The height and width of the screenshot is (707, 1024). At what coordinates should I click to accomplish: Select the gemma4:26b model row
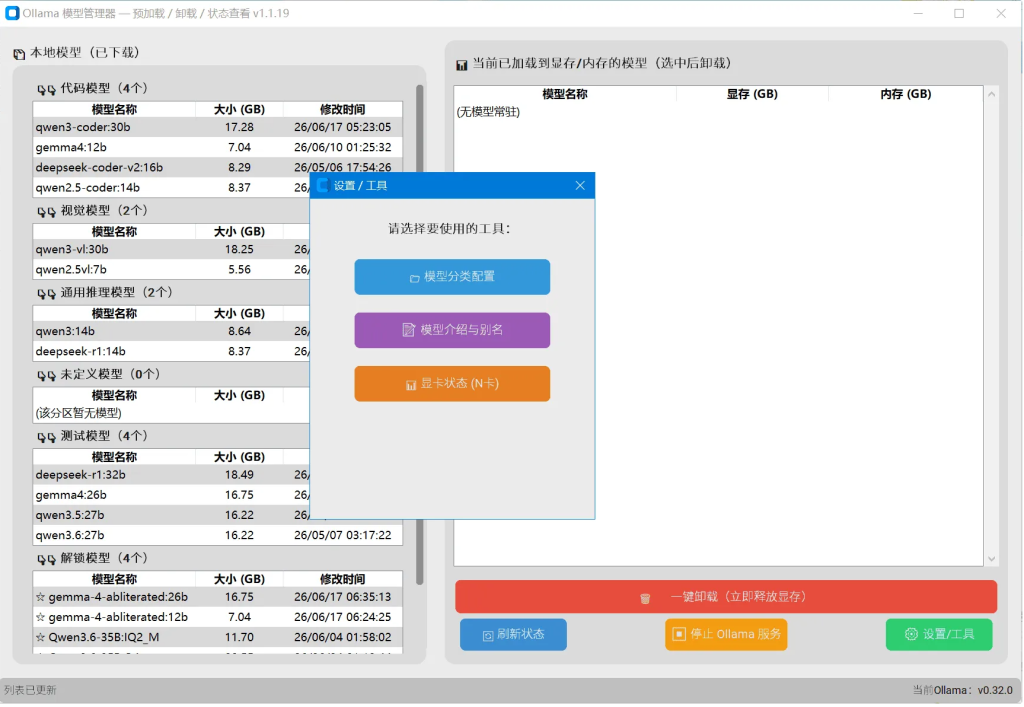(171, 495)
